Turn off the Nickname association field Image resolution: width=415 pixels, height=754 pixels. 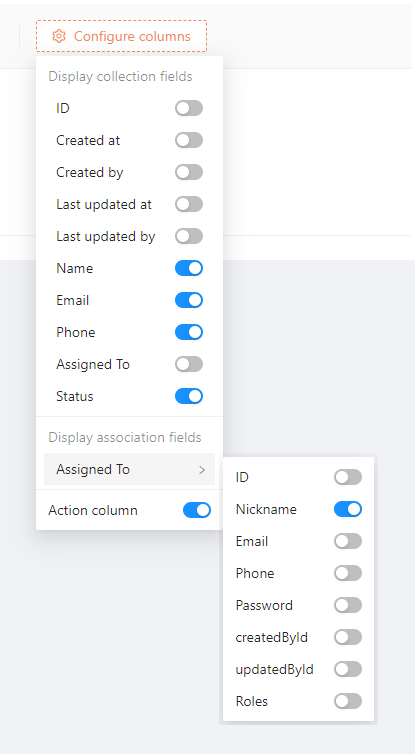(348, 509)
